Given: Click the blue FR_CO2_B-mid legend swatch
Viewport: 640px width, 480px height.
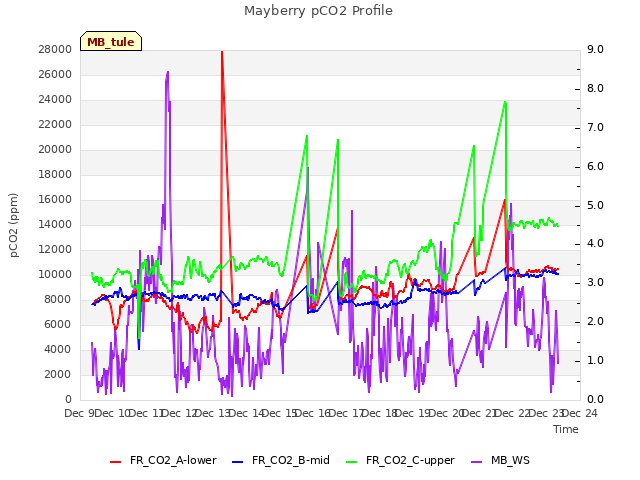Looking at the screenshot, I should click(x=237, y=462).
